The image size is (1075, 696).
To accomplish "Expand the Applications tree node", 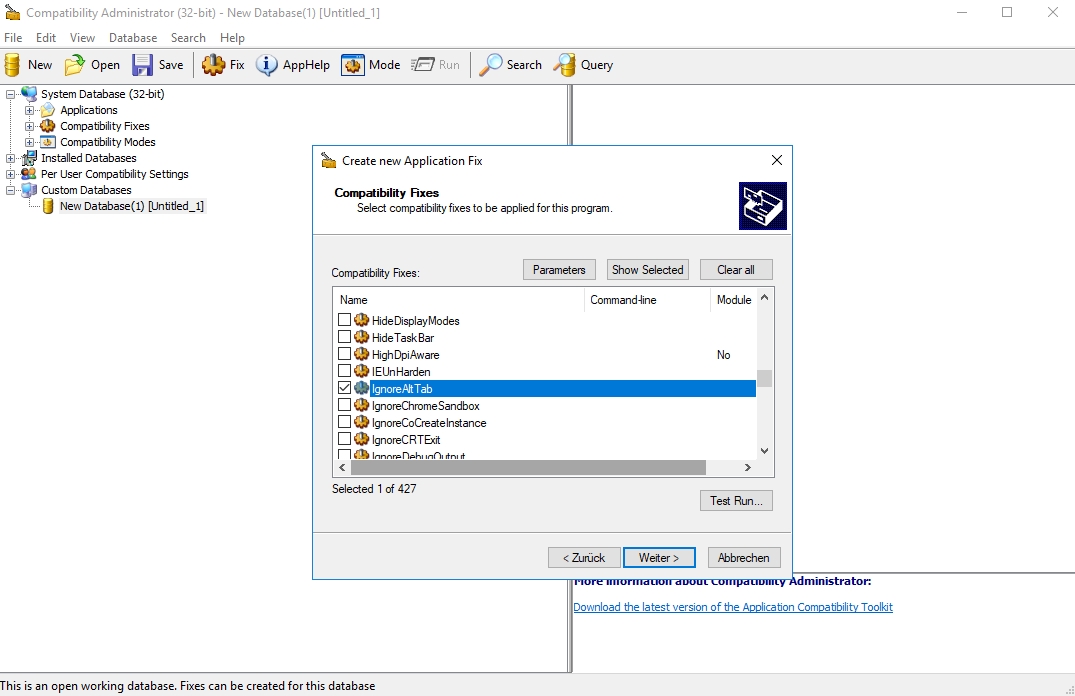I will (x=29, y=110).
